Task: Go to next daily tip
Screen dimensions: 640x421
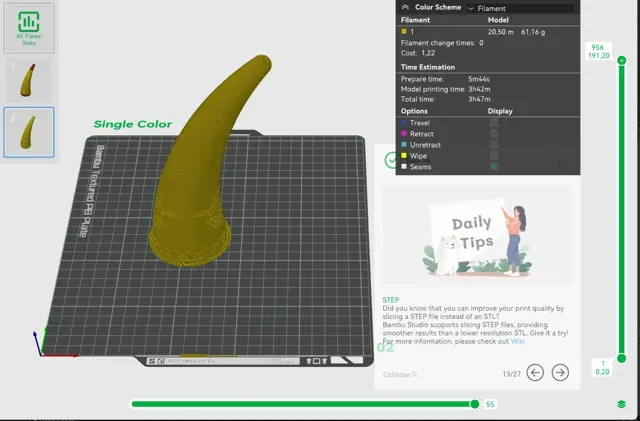Action: point(560,372)
